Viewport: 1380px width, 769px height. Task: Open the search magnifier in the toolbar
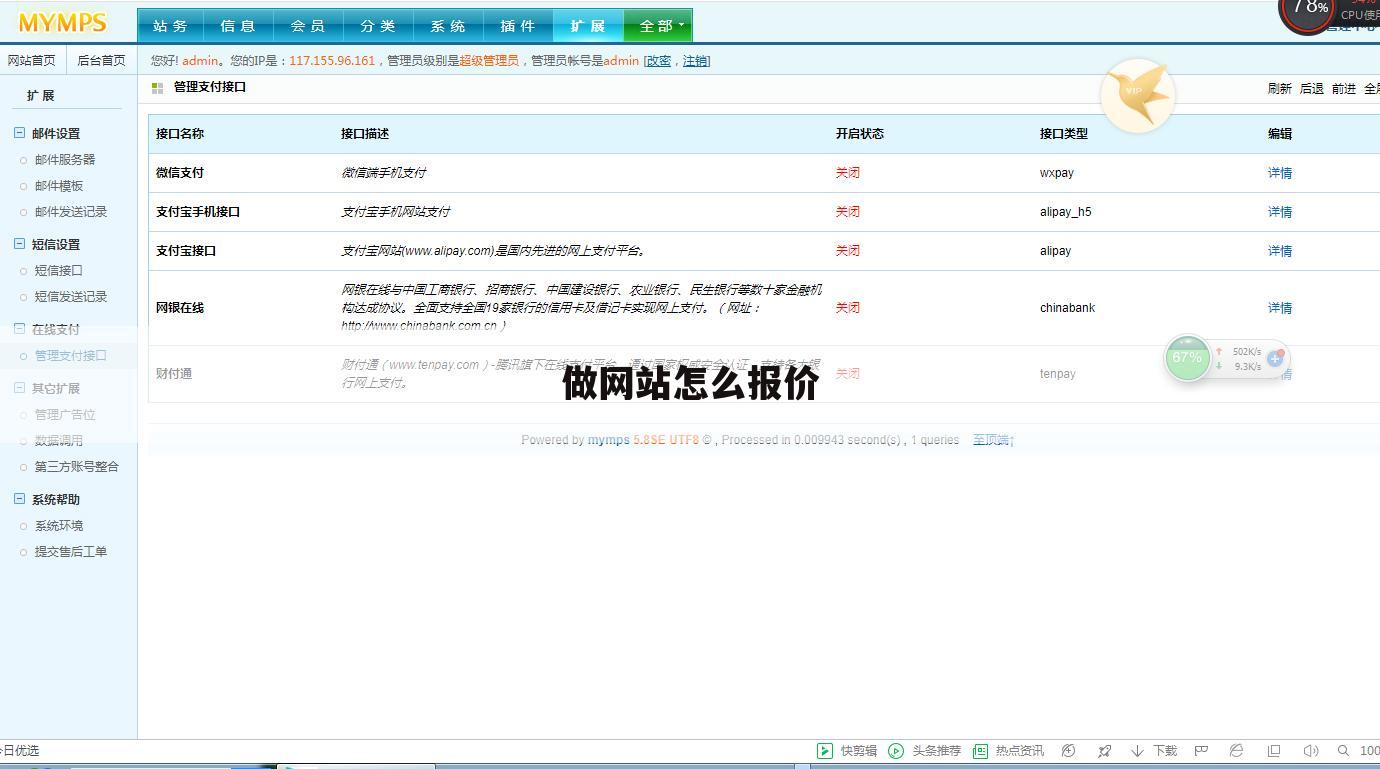pyautogui.click(x=1344, y=751)
